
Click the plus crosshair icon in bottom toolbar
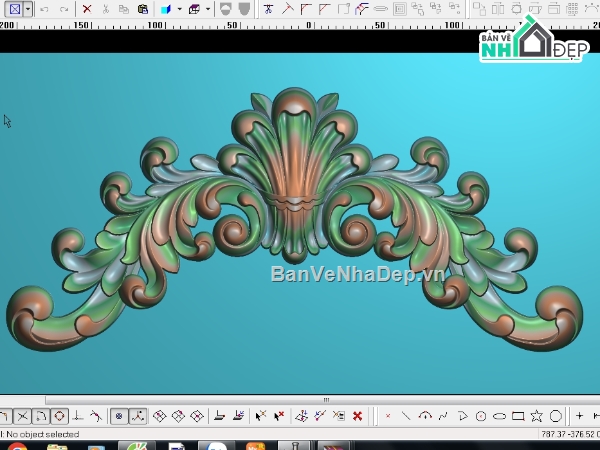point(579,416)
